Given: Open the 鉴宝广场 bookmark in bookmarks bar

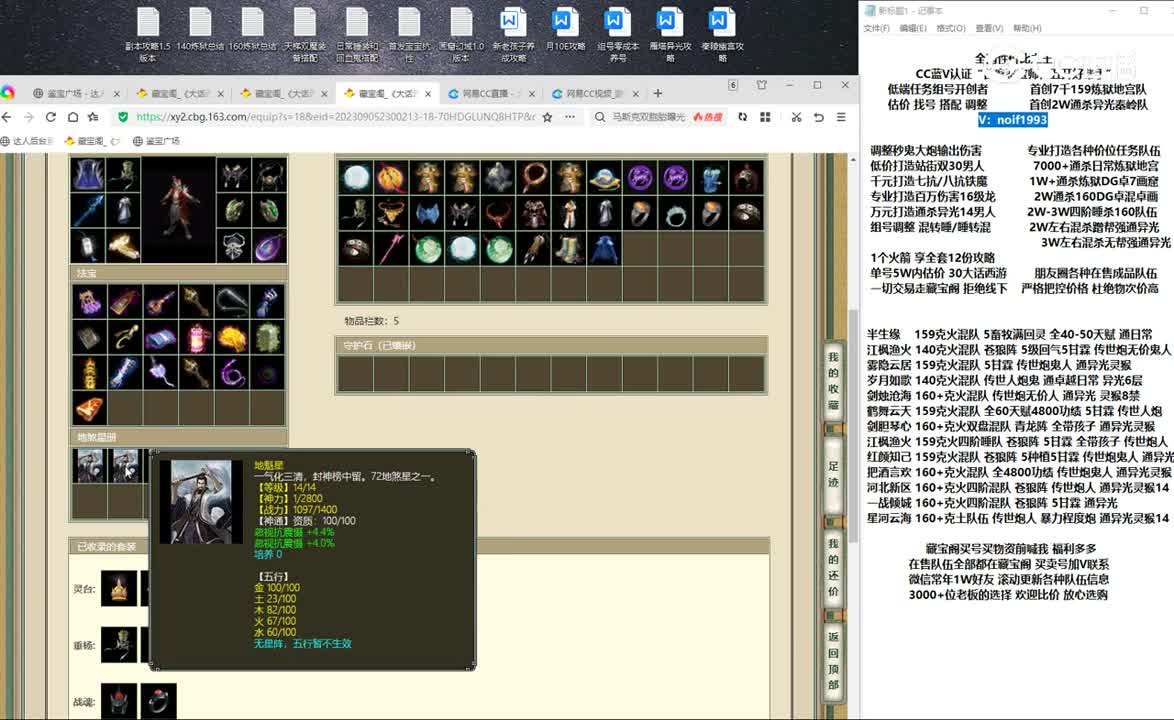Looking at the screenshot, I should (156, 141).
